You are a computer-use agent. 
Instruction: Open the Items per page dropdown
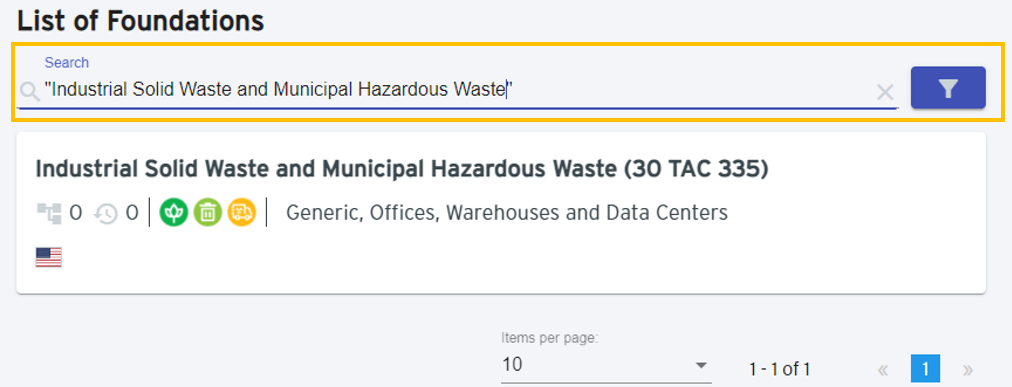[x=606, y=364]
